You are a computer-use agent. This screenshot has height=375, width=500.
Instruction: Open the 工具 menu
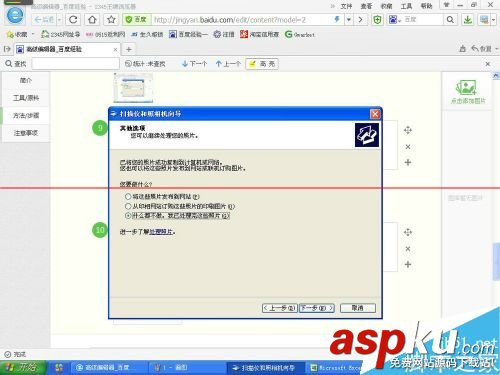point(406,6)
